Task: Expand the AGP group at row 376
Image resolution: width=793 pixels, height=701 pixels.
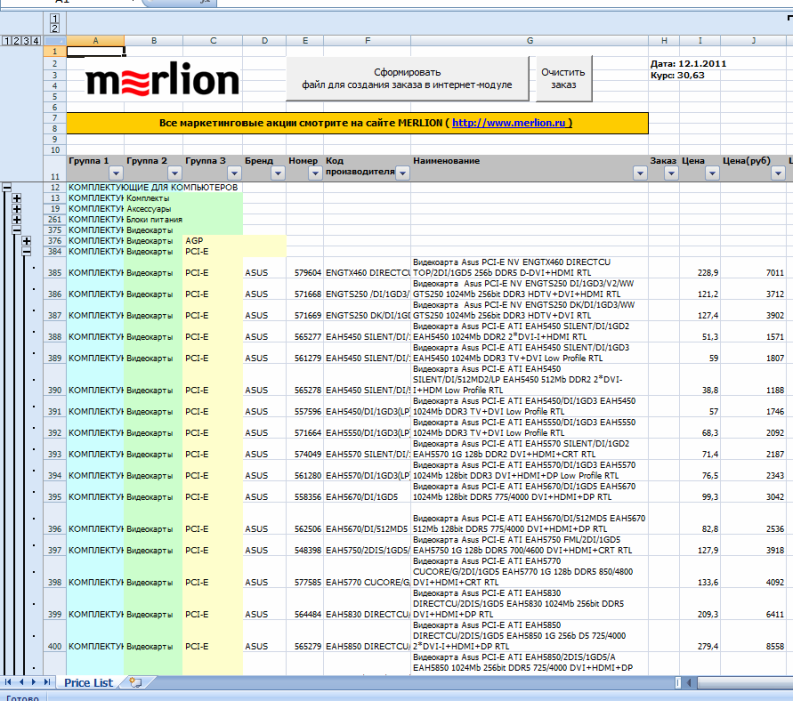Action: tap(26, 241)
